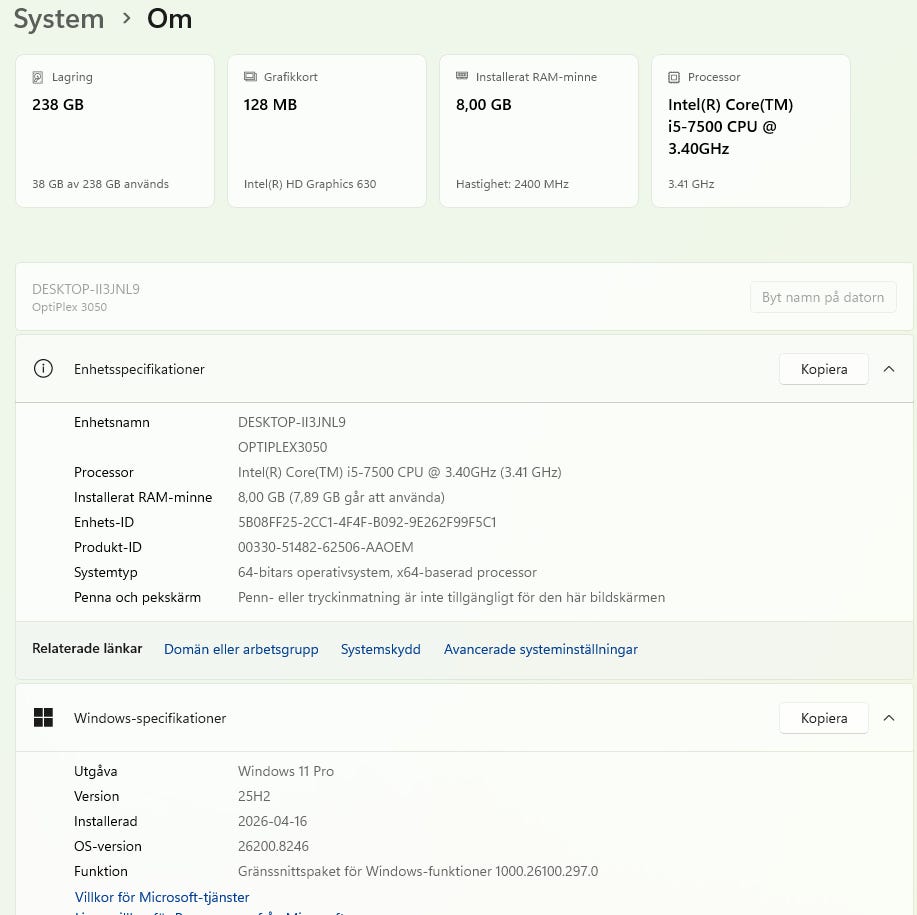Click the info icon beside Enhetsspecifikationer

point(43,369)
